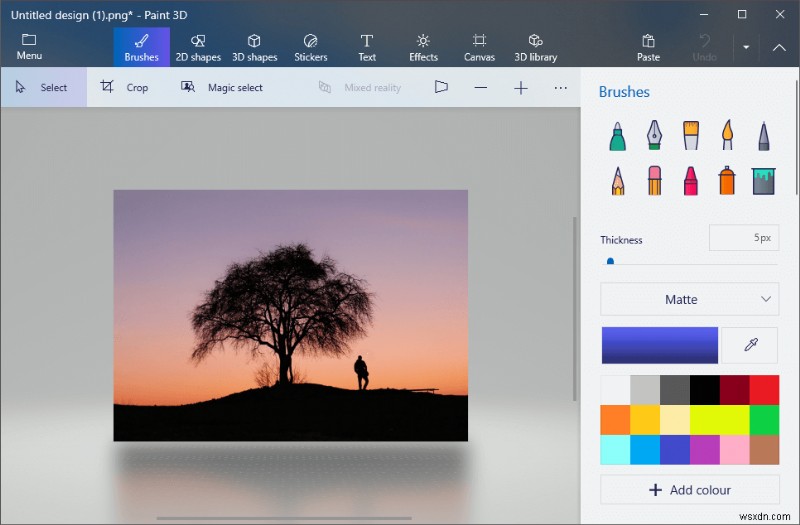Select the Spray can brush

[x=727, y=181]
